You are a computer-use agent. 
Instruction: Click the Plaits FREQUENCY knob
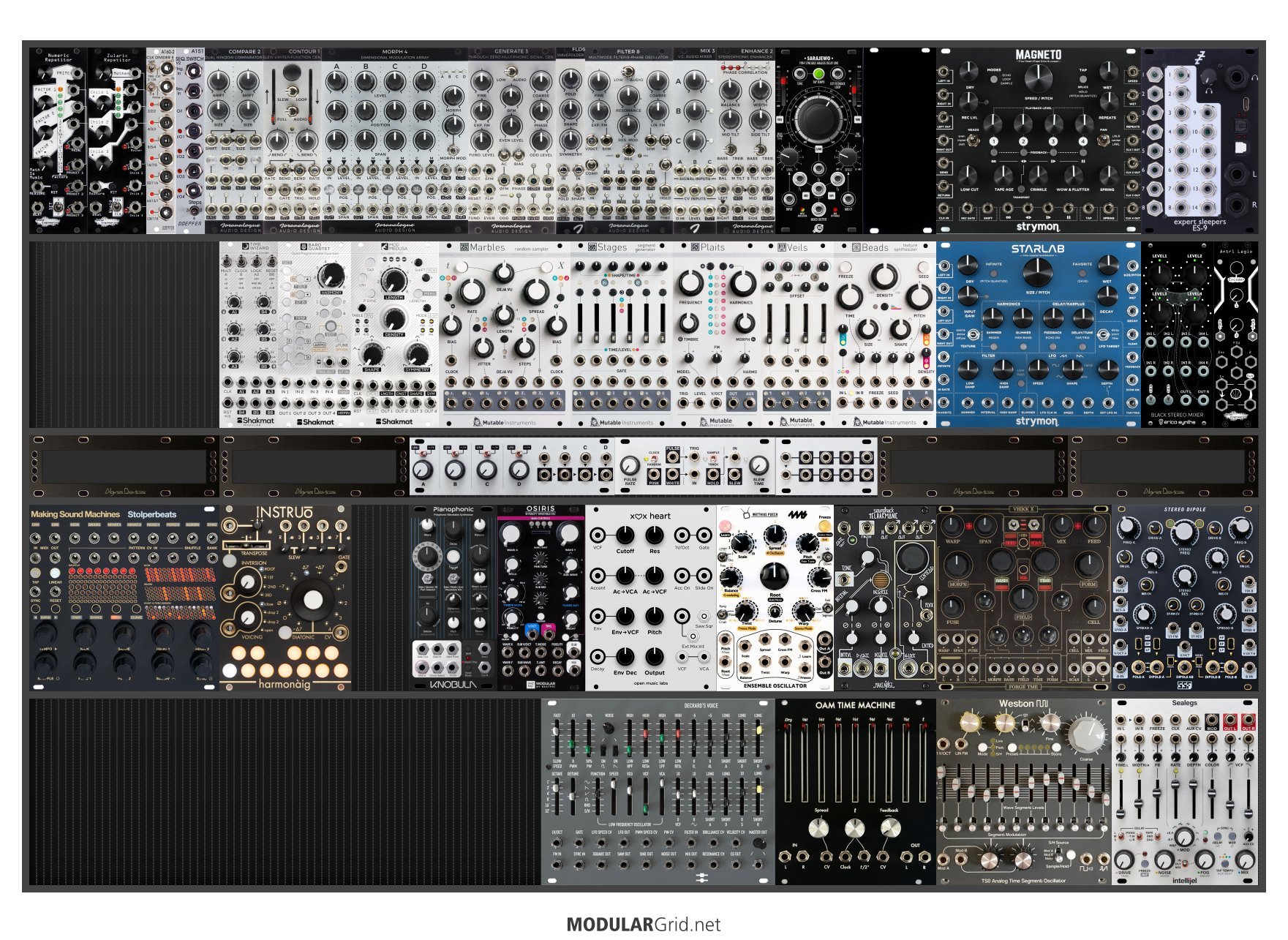tap(690, 283)
